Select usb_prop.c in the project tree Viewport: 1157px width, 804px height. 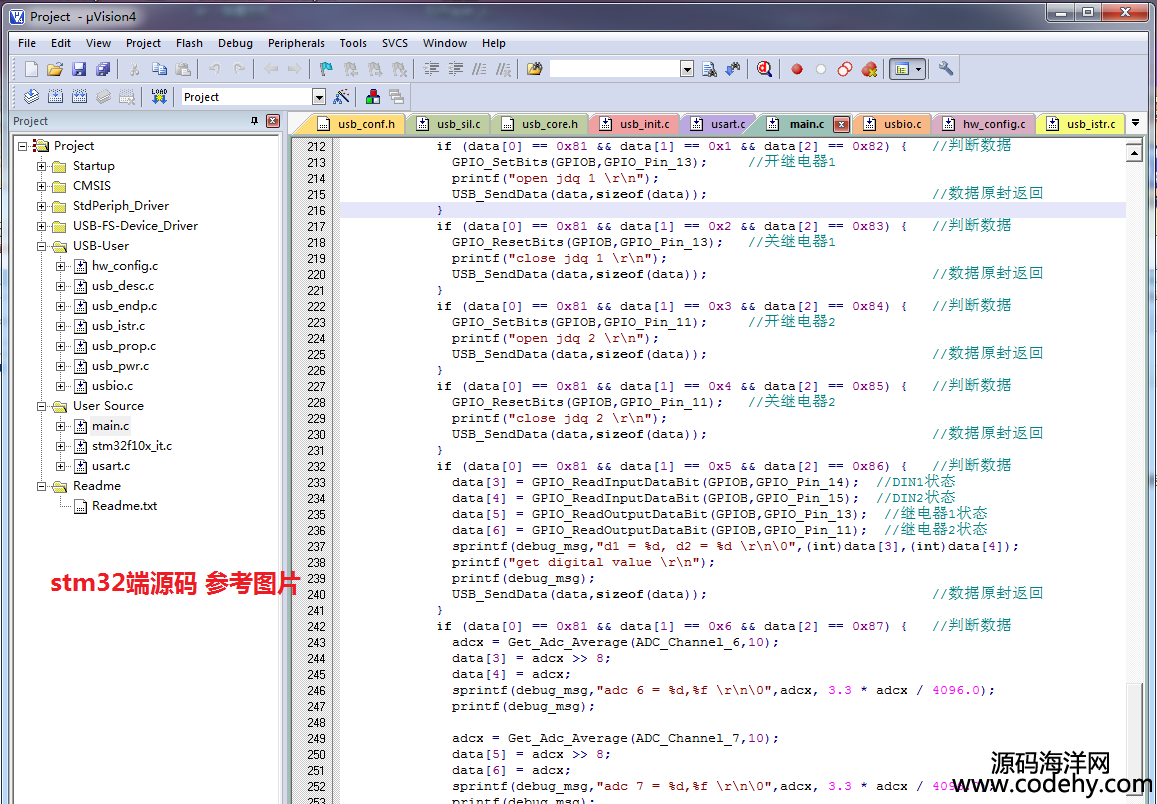click(x=124, y=346)
